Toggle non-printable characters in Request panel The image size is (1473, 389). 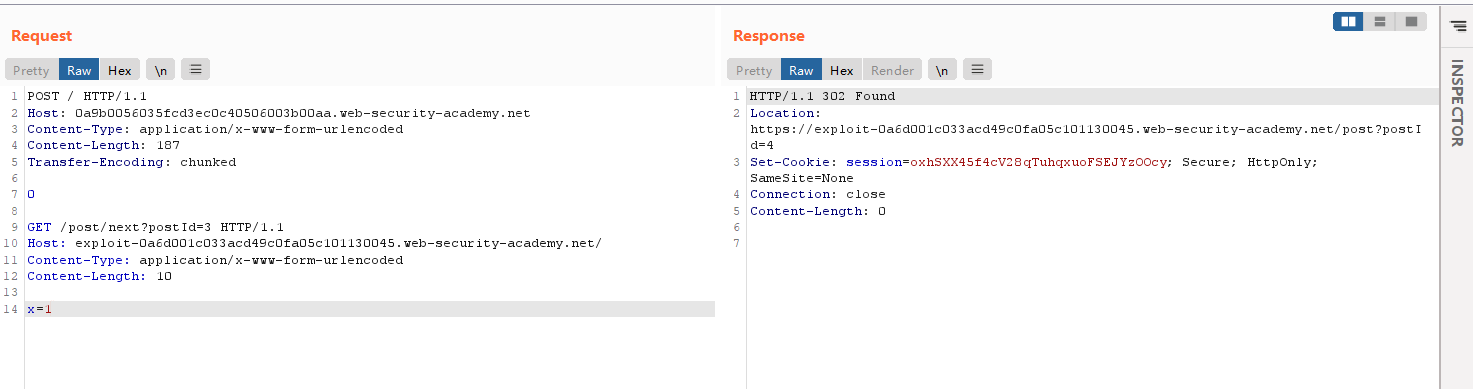(x=160, y=70)
